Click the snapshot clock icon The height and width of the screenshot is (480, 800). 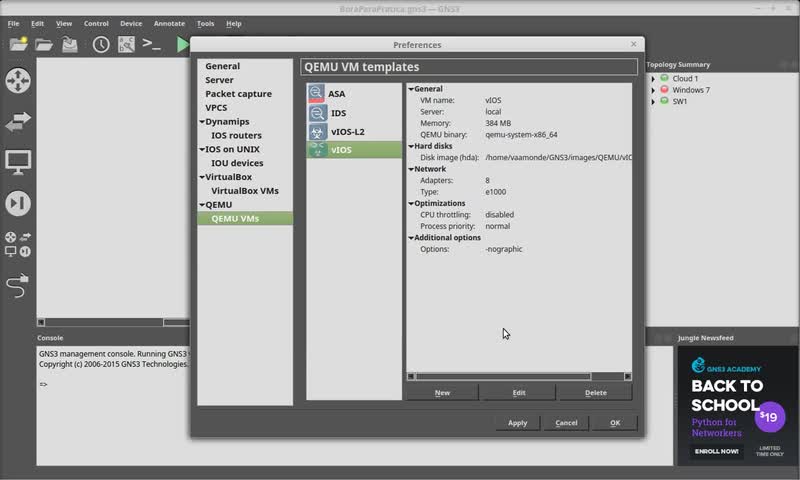coord(101,45)
